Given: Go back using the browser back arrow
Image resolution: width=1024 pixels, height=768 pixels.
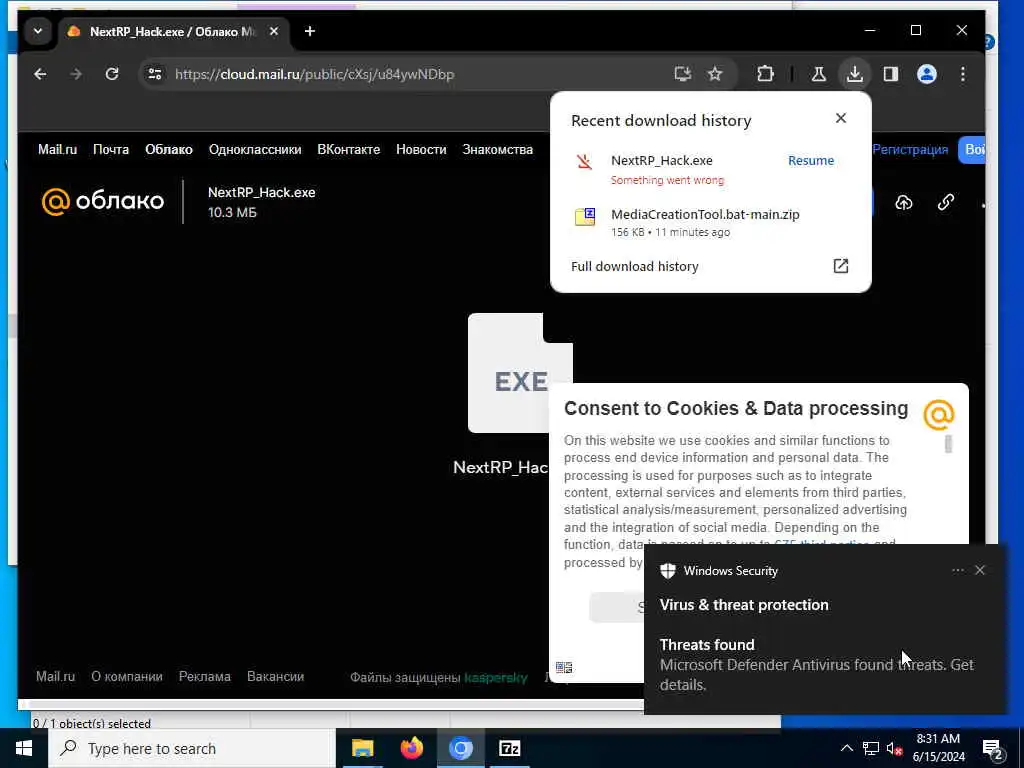Looking at the screenshot, I should pos(40,74).
